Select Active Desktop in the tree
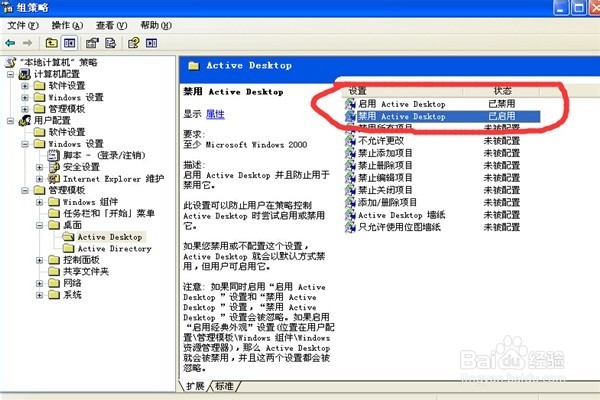This screenshot has height=400, width=600. click(x=110, y=237)
